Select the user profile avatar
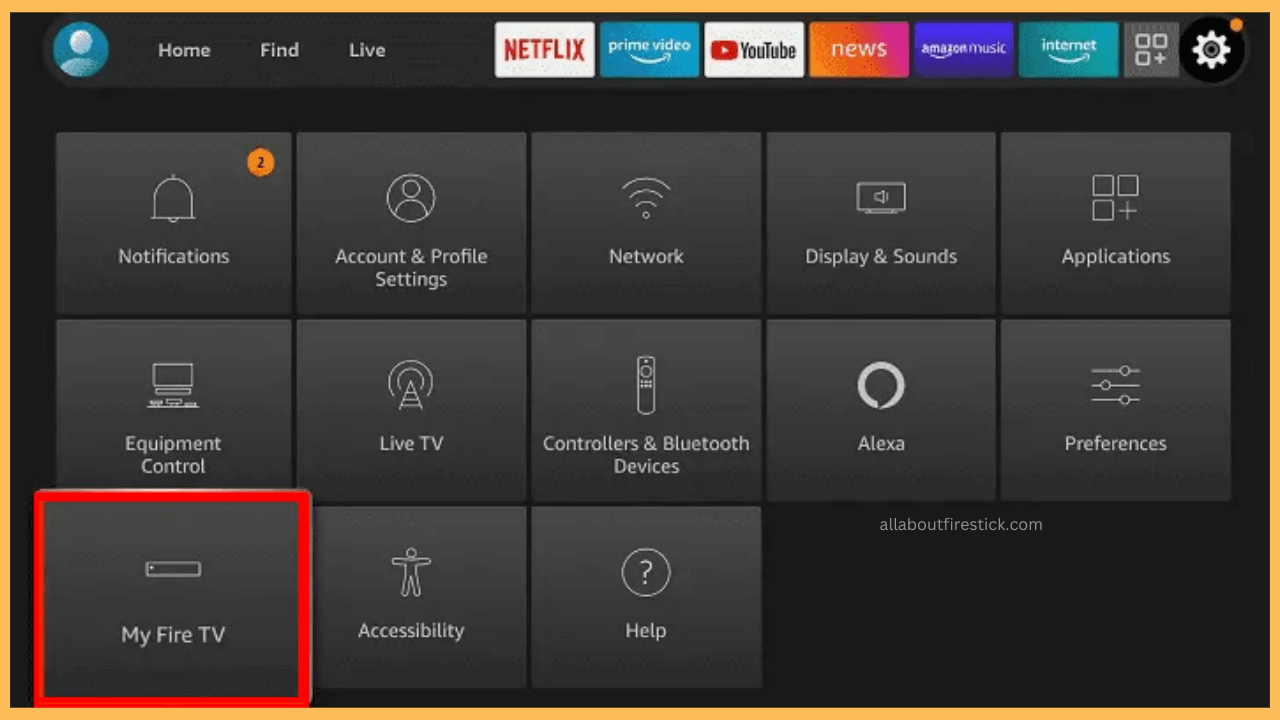 [x=80, y=50]
